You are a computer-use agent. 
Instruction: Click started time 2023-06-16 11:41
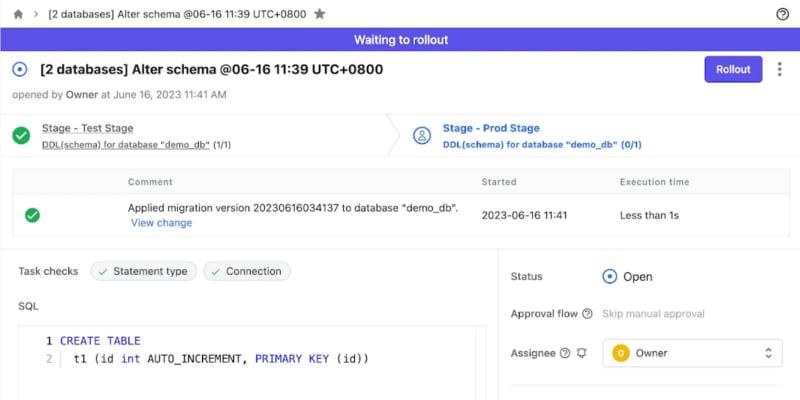524,215
